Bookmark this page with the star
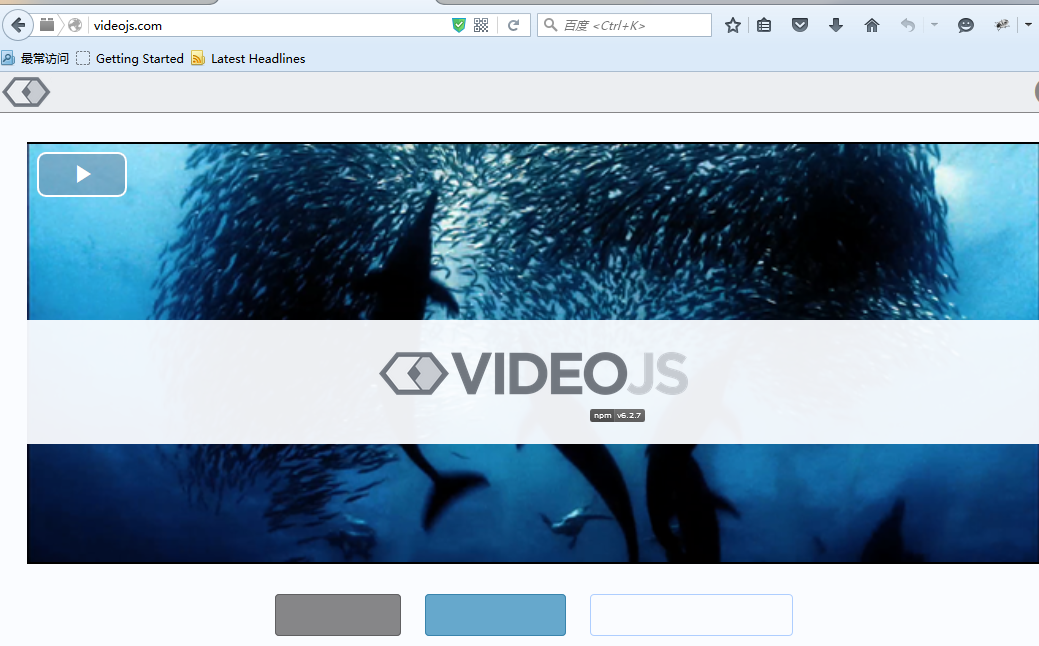Screen dimensions: 1039x646 732,25
